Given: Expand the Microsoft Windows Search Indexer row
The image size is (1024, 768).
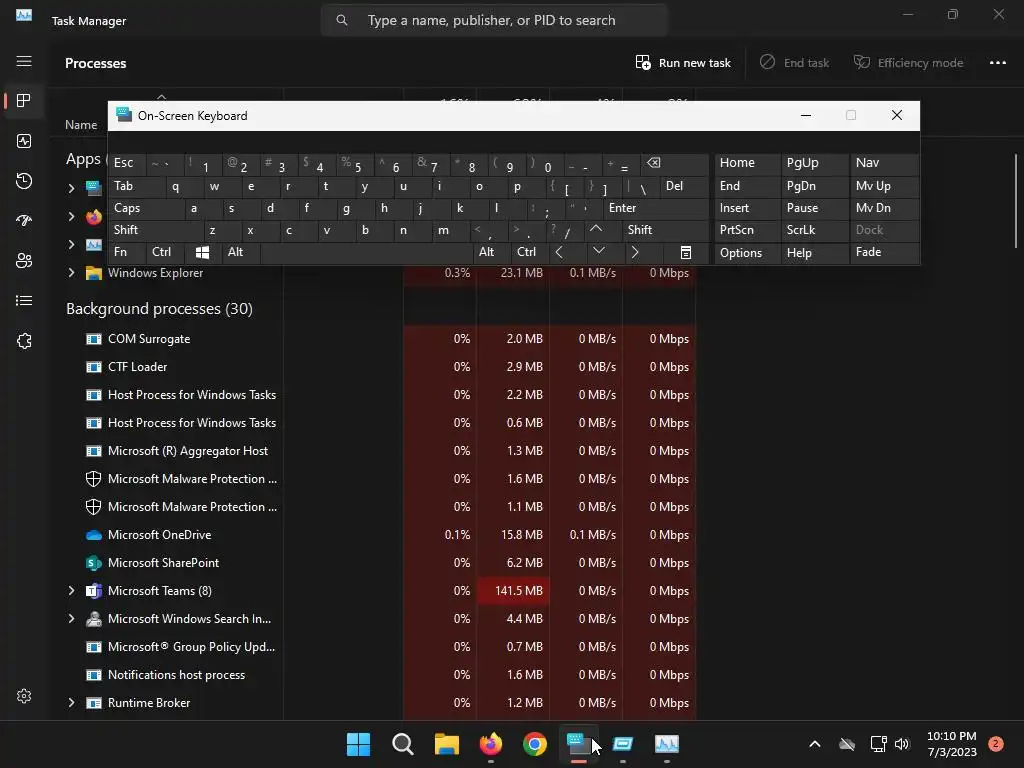Looking at the screenshot, I should (71, 618).
